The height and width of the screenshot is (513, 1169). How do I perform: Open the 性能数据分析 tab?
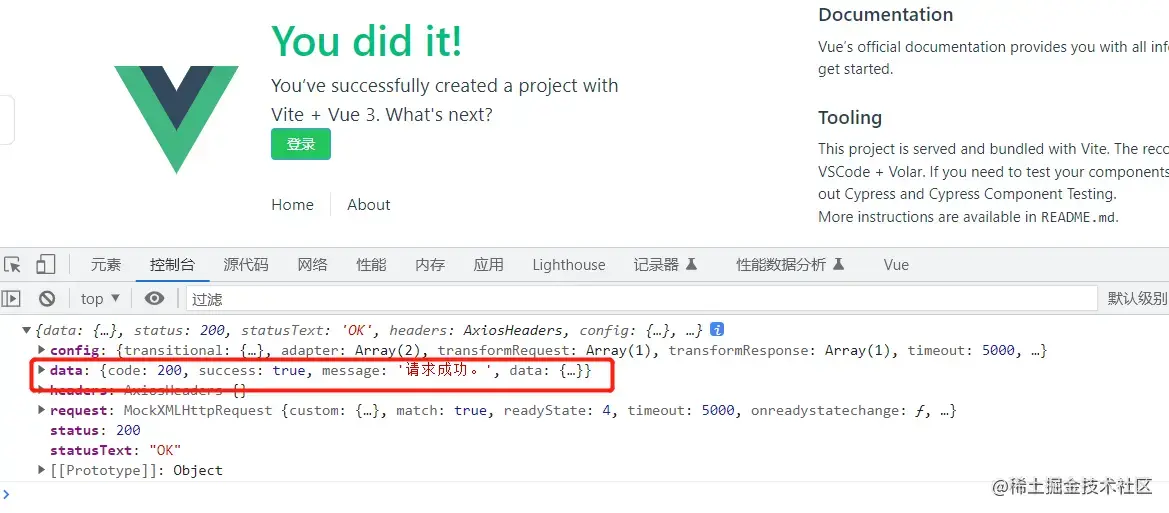(x=790, y=265)
